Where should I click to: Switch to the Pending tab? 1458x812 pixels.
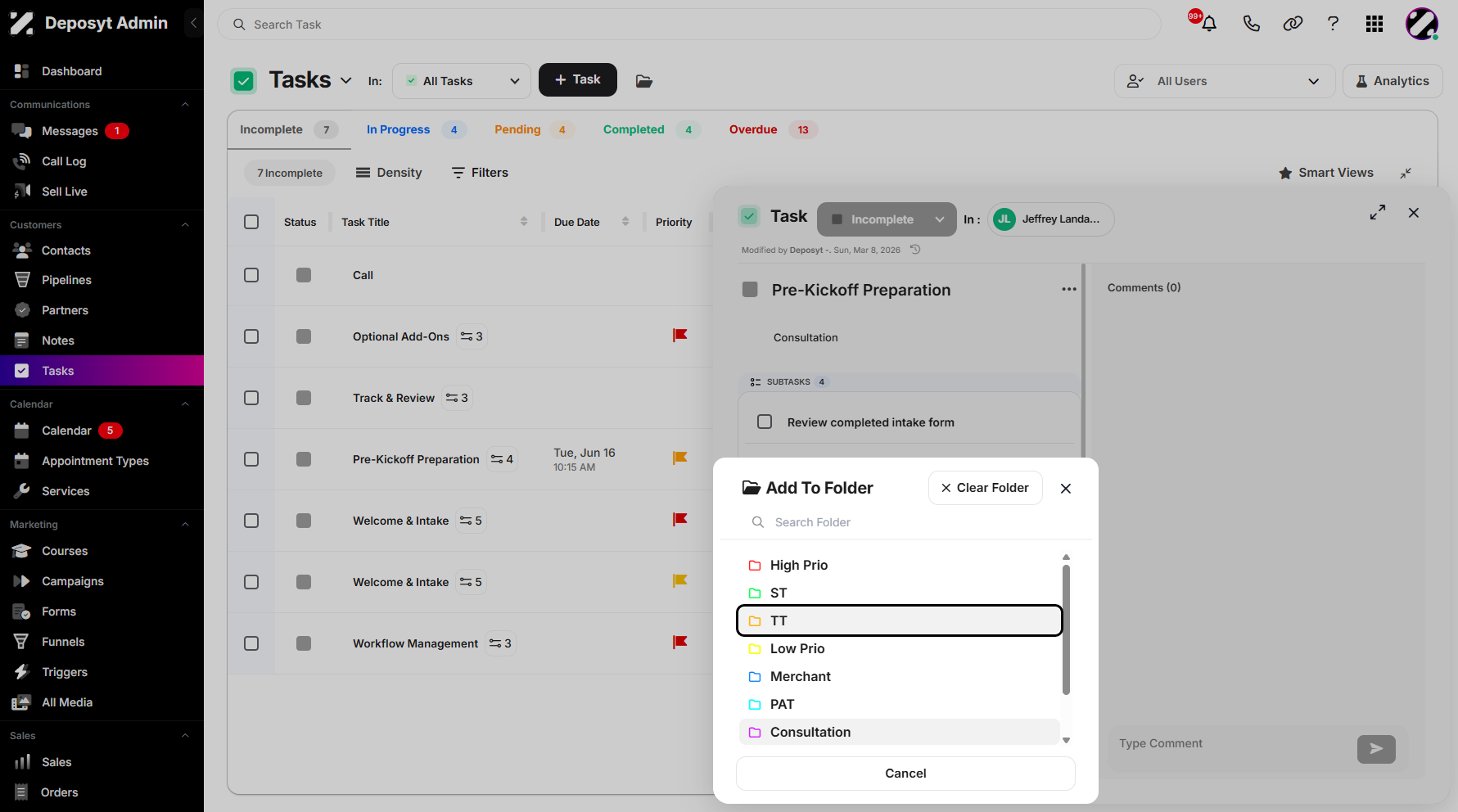tap(534, 129)
